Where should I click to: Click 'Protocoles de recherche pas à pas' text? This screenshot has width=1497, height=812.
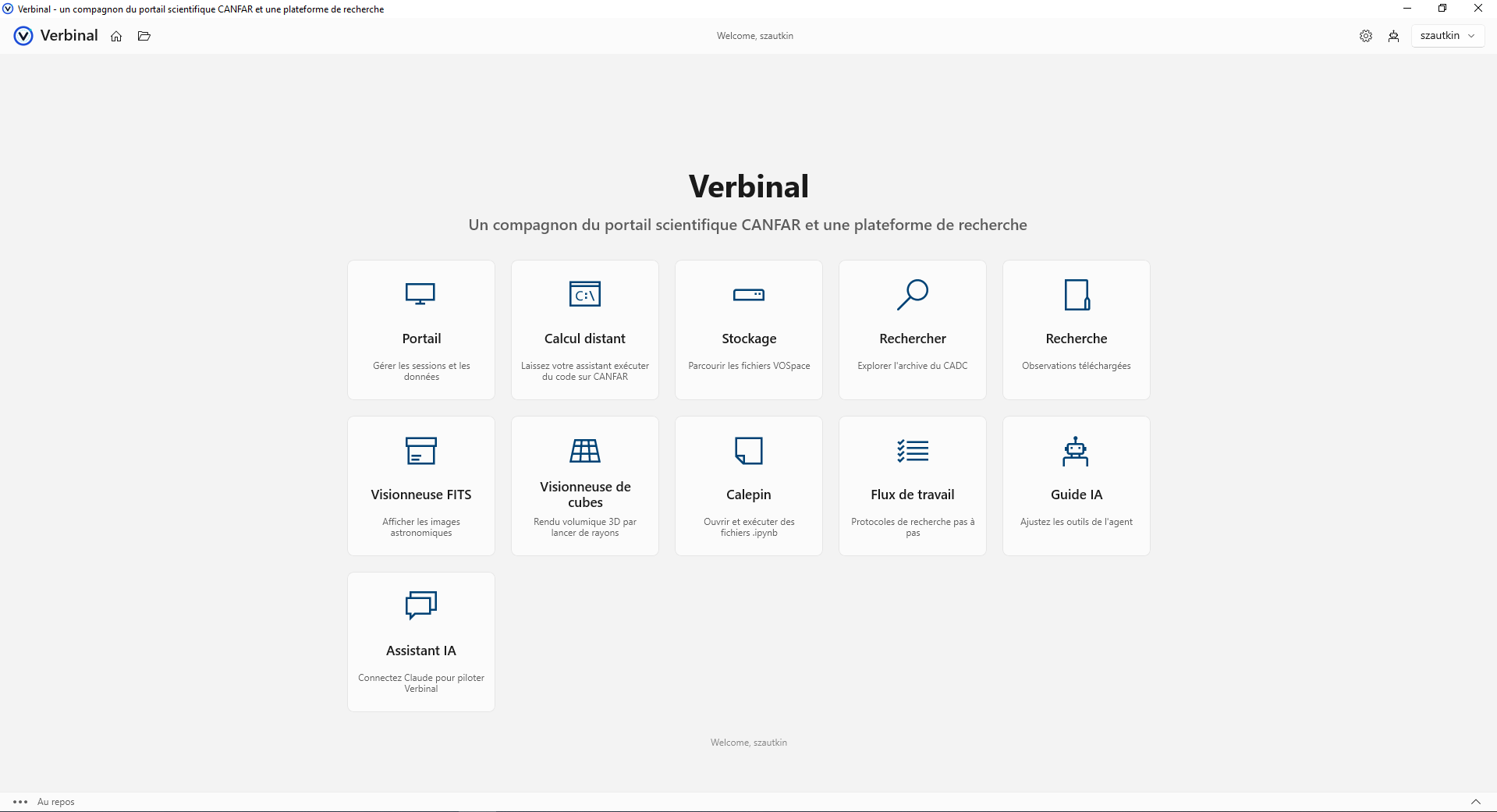(x=913, y=527)
